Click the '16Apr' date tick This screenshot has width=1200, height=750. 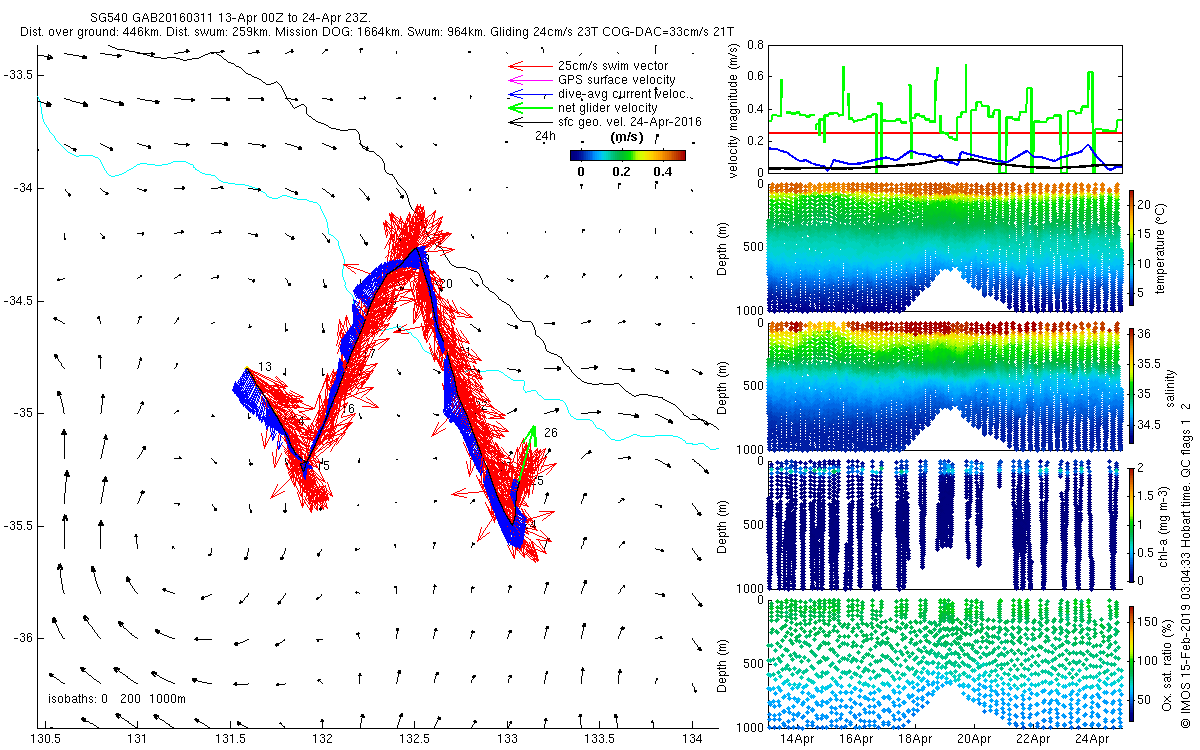855,739
